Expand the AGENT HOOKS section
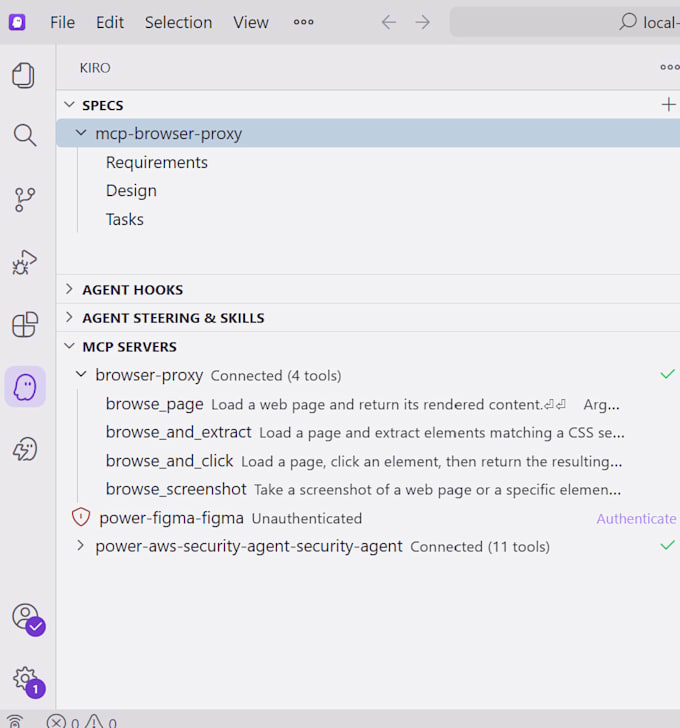The image size is (680, 728). pos(70,289)
